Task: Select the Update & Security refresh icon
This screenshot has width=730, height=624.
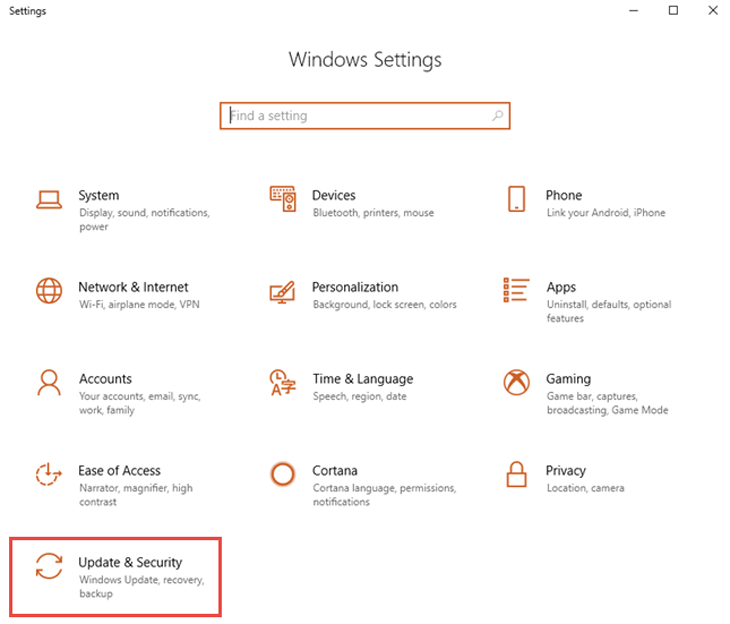Action: tap(49, 566)
